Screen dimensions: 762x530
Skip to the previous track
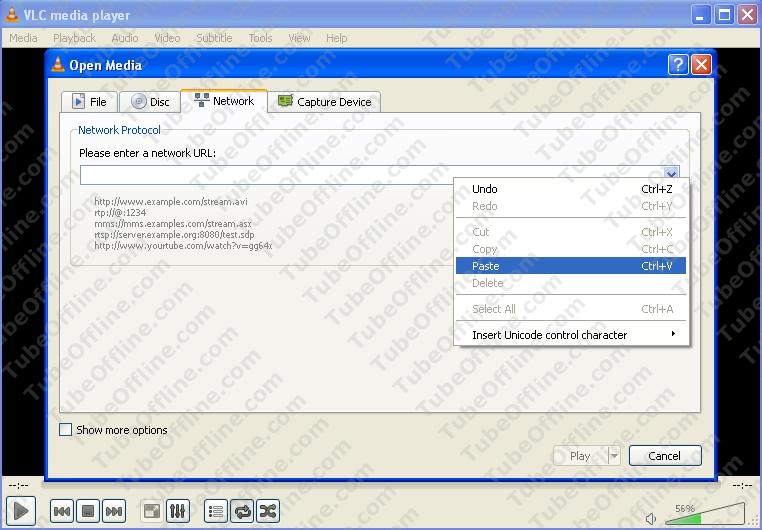pos(62,511)
